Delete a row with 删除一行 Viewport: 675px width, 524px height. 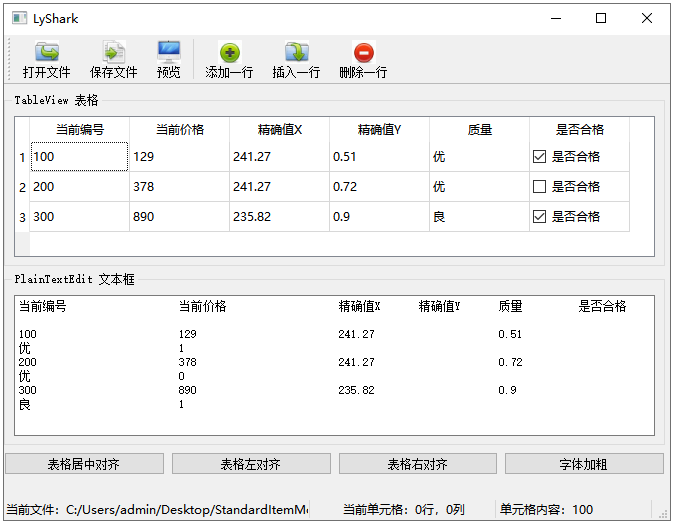click(x=363, y=60)
